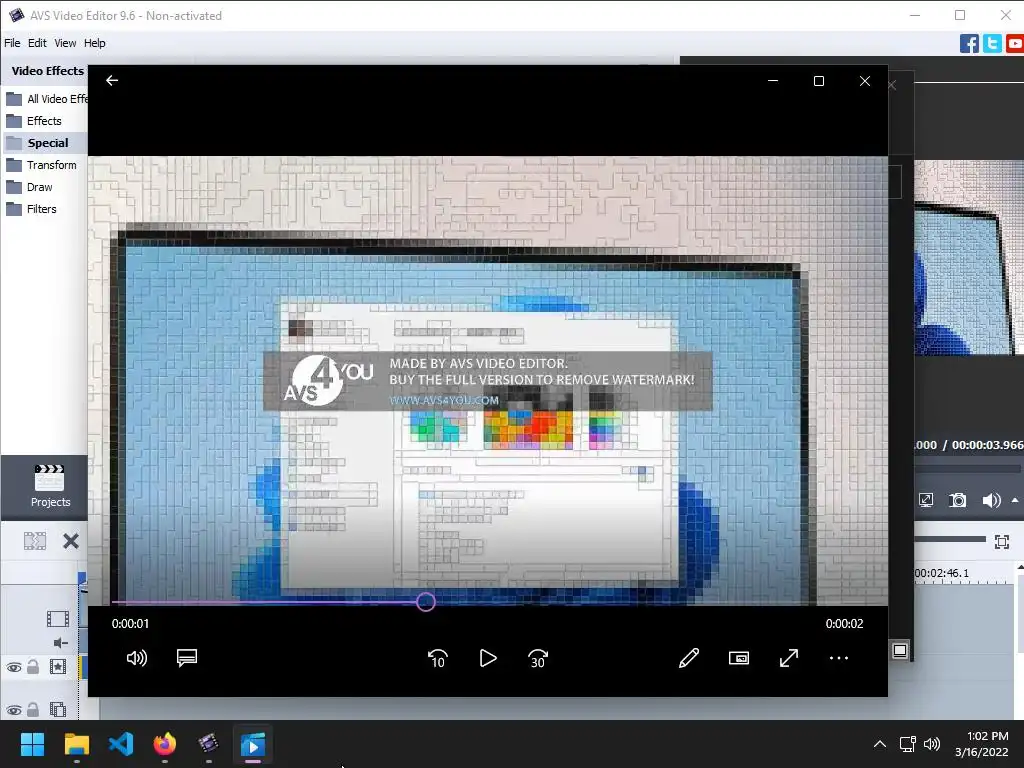
Task: Mute the AVS preview sound
Action: coord(991,500)
